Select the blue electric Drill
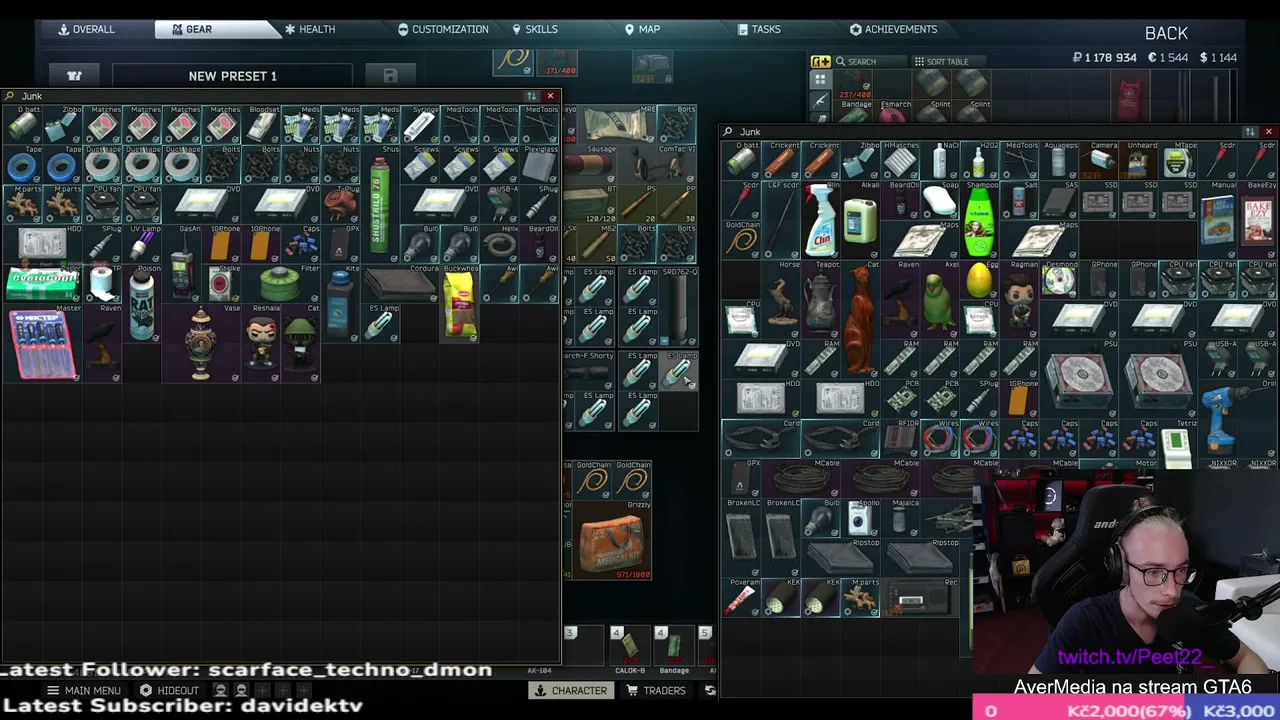 point(1218,420)
